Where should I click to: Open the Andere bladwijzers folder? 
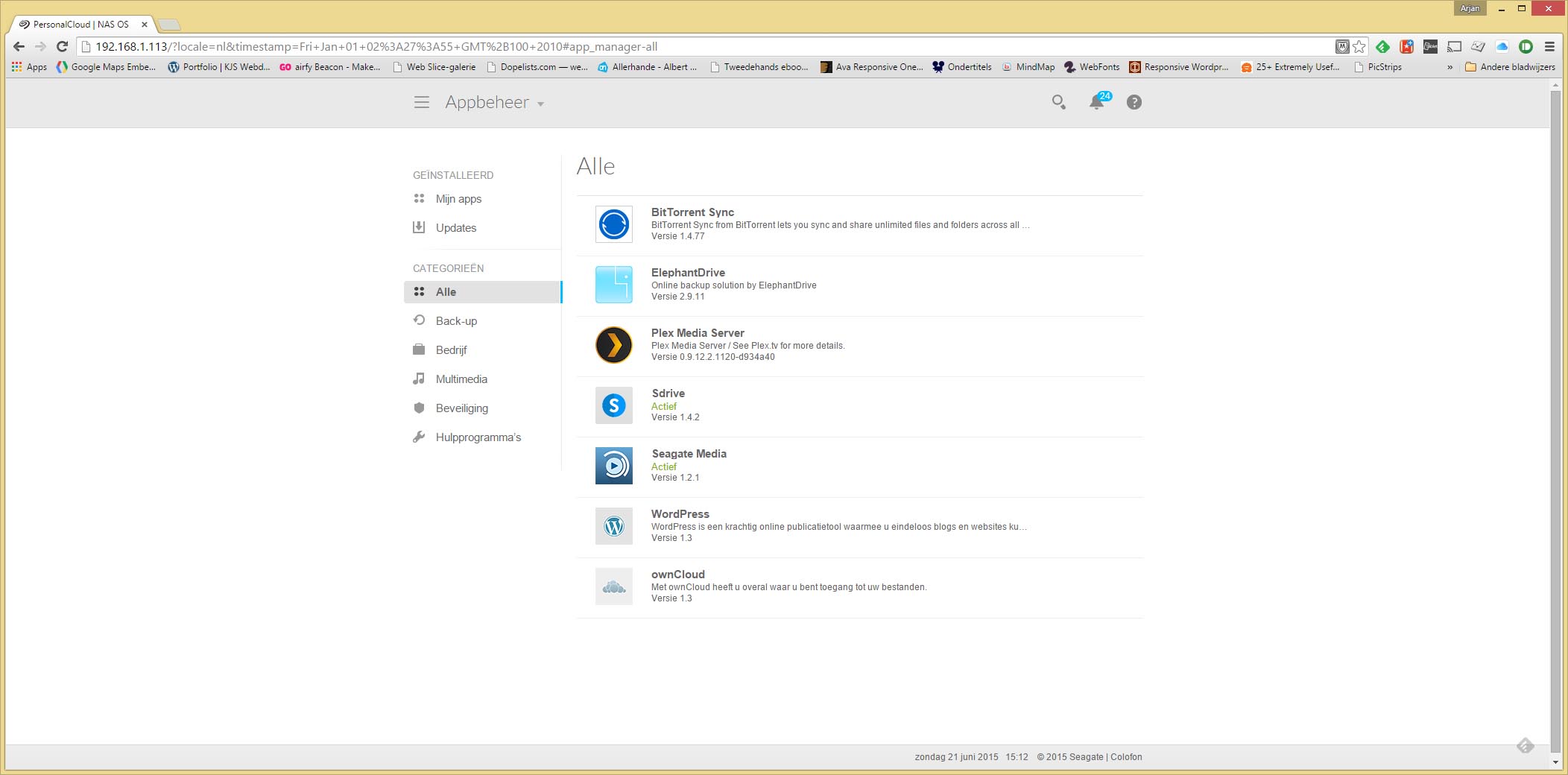pyautogui.click(x=1511, y=67)
